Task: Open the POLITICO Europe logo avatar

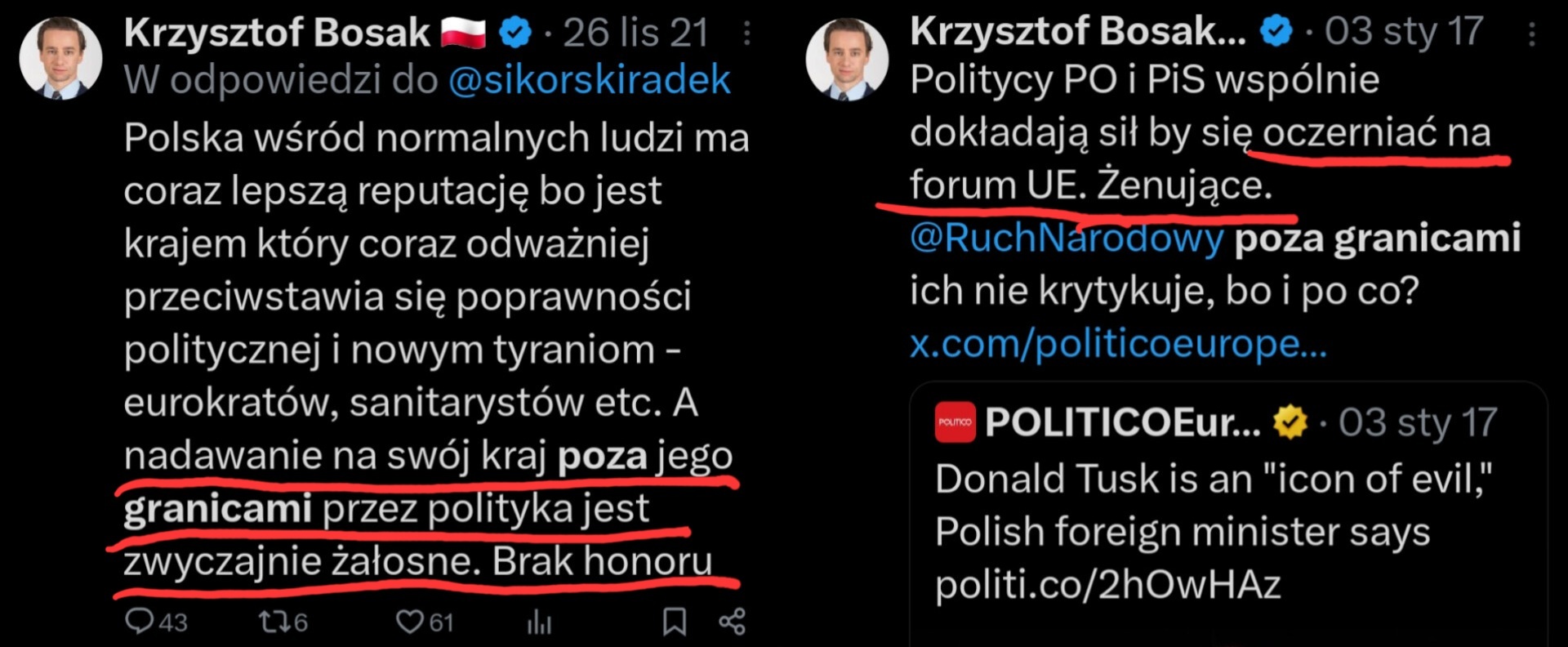Action: click(955, 422)
